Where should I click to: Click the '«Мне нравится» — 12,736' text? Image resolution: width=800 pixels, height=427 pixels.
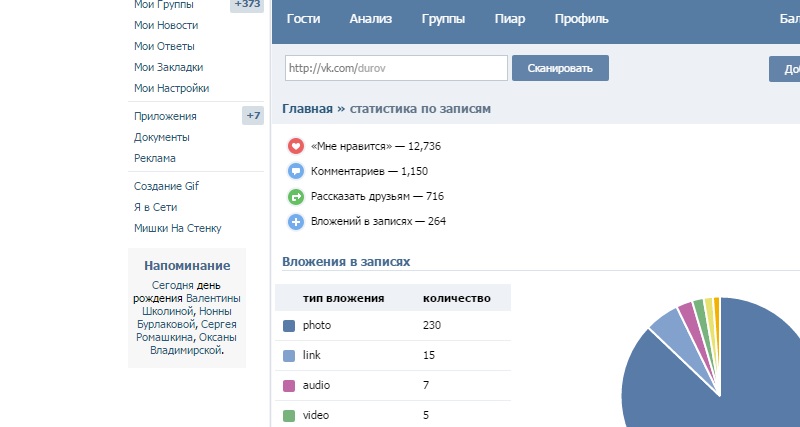pos(376,146)
